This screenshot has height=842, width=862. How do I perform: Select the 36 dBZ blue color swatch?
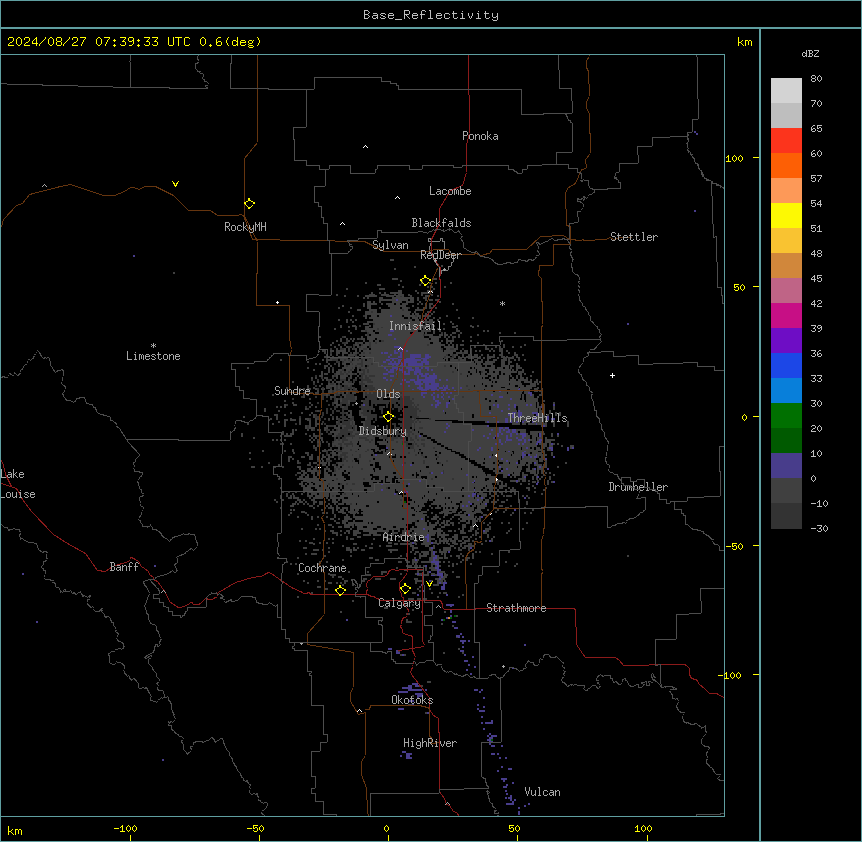tap(786, 365)
